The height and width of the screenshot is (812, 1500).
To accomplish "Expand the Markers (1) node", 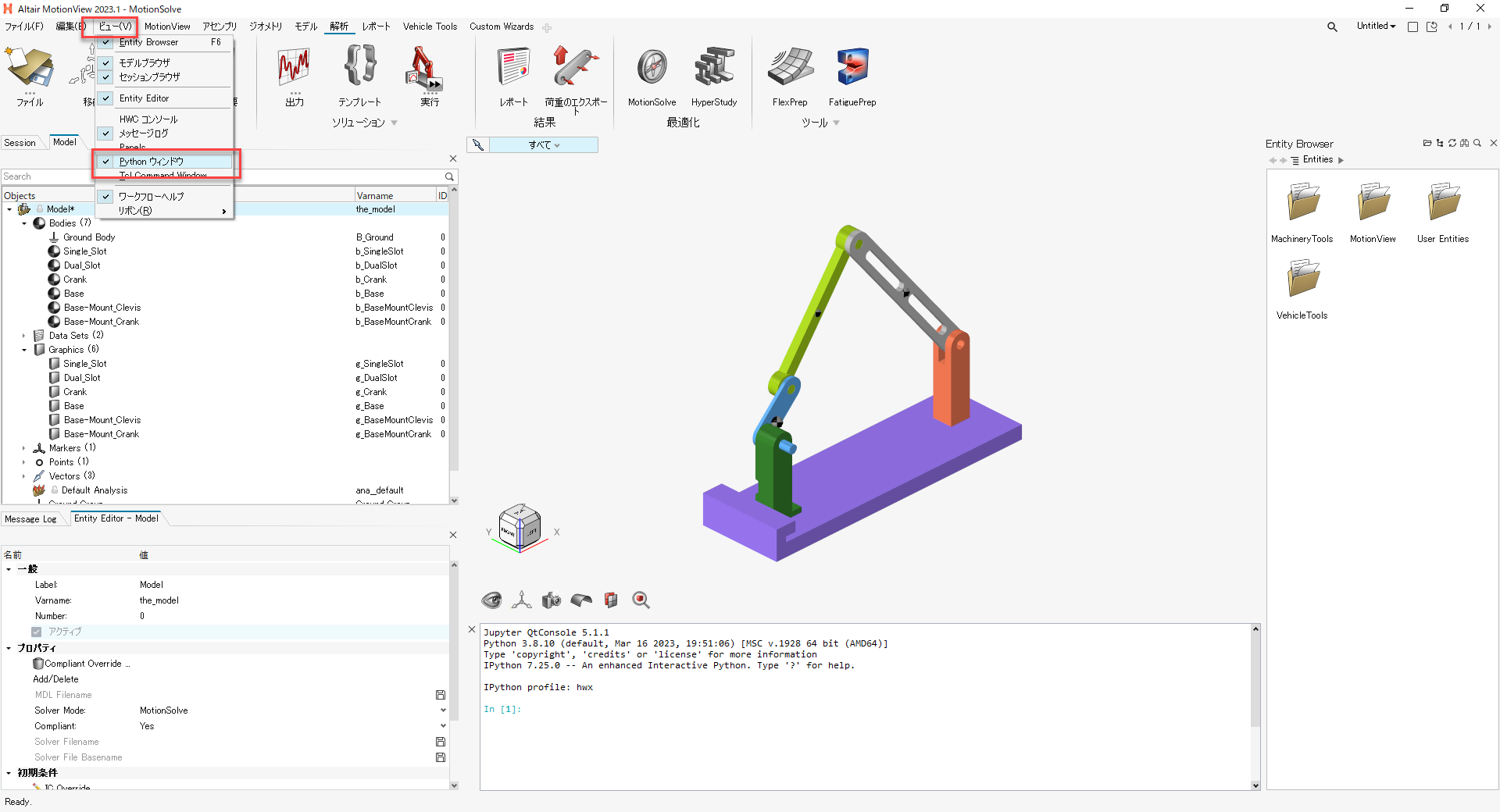I will (24, 448).
